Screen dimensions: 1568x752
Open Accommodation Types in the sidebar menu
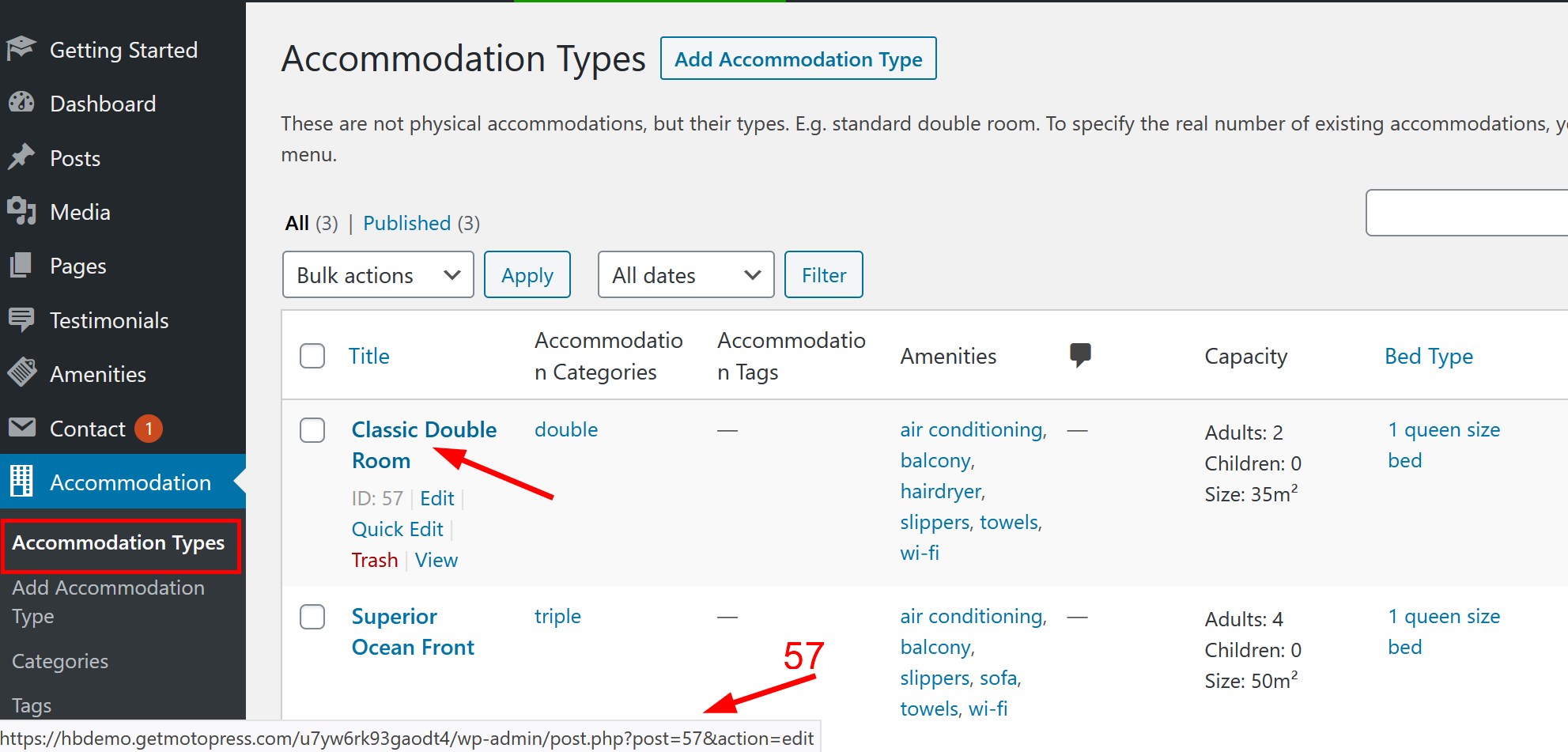tap(119, 543)
